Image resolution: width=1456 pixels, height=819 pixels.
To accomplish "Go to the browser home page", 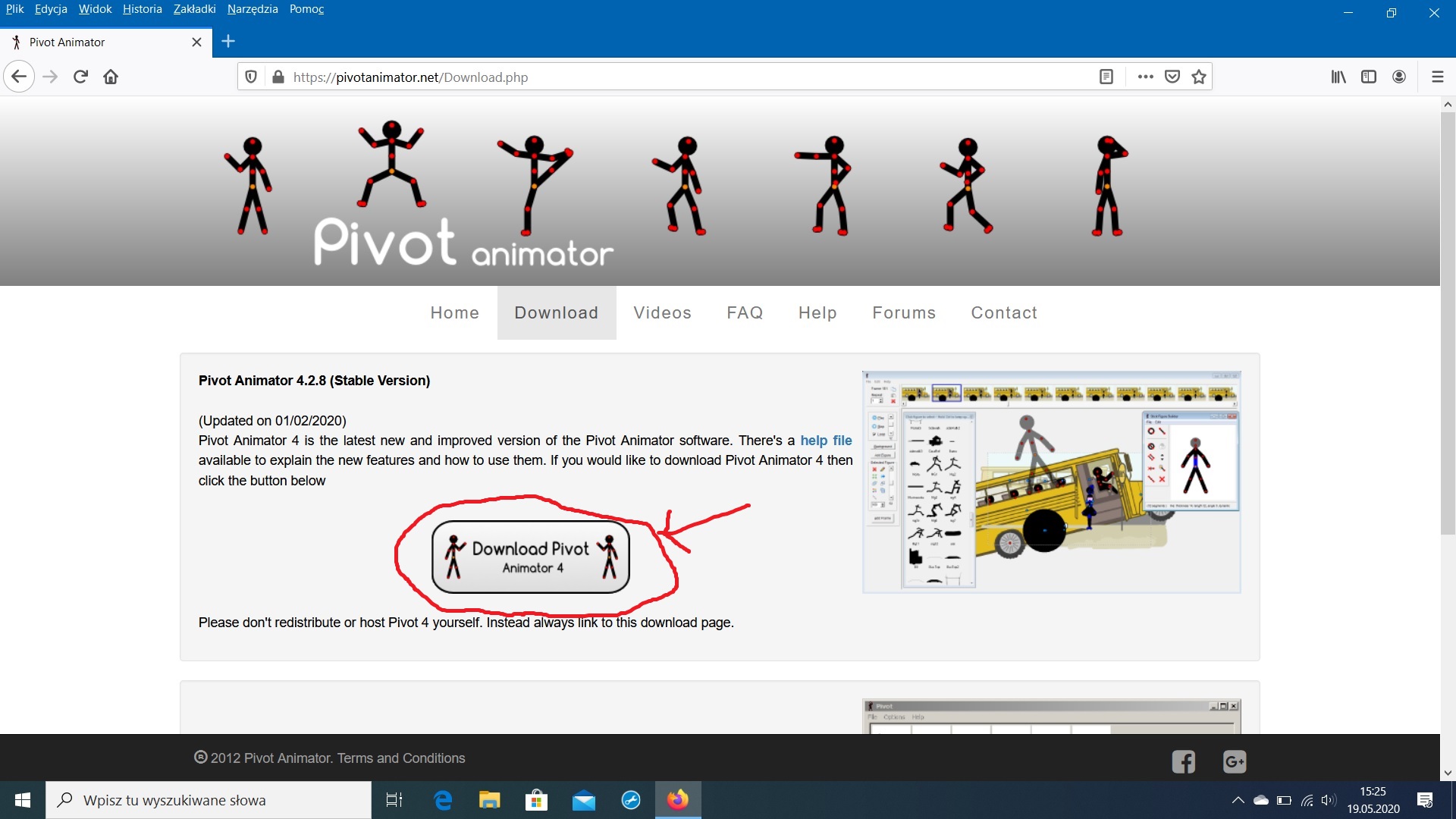I will (111, 77).
